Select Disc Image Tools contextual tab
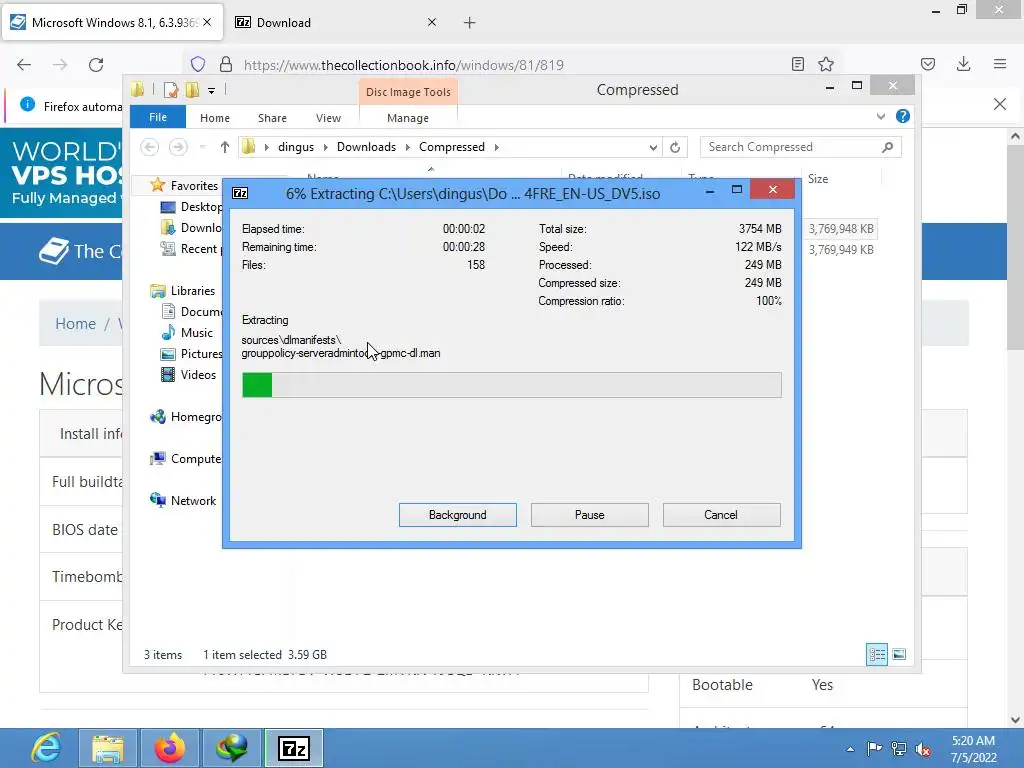 pos(408,92)
